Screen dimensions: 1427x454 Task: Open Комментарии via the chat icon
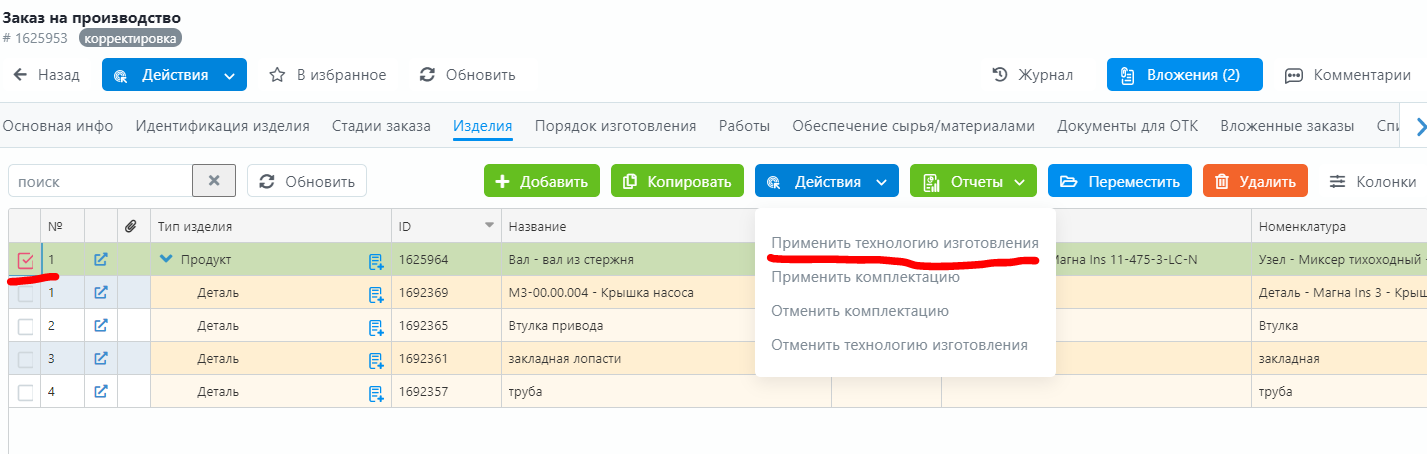point(1294,75)
